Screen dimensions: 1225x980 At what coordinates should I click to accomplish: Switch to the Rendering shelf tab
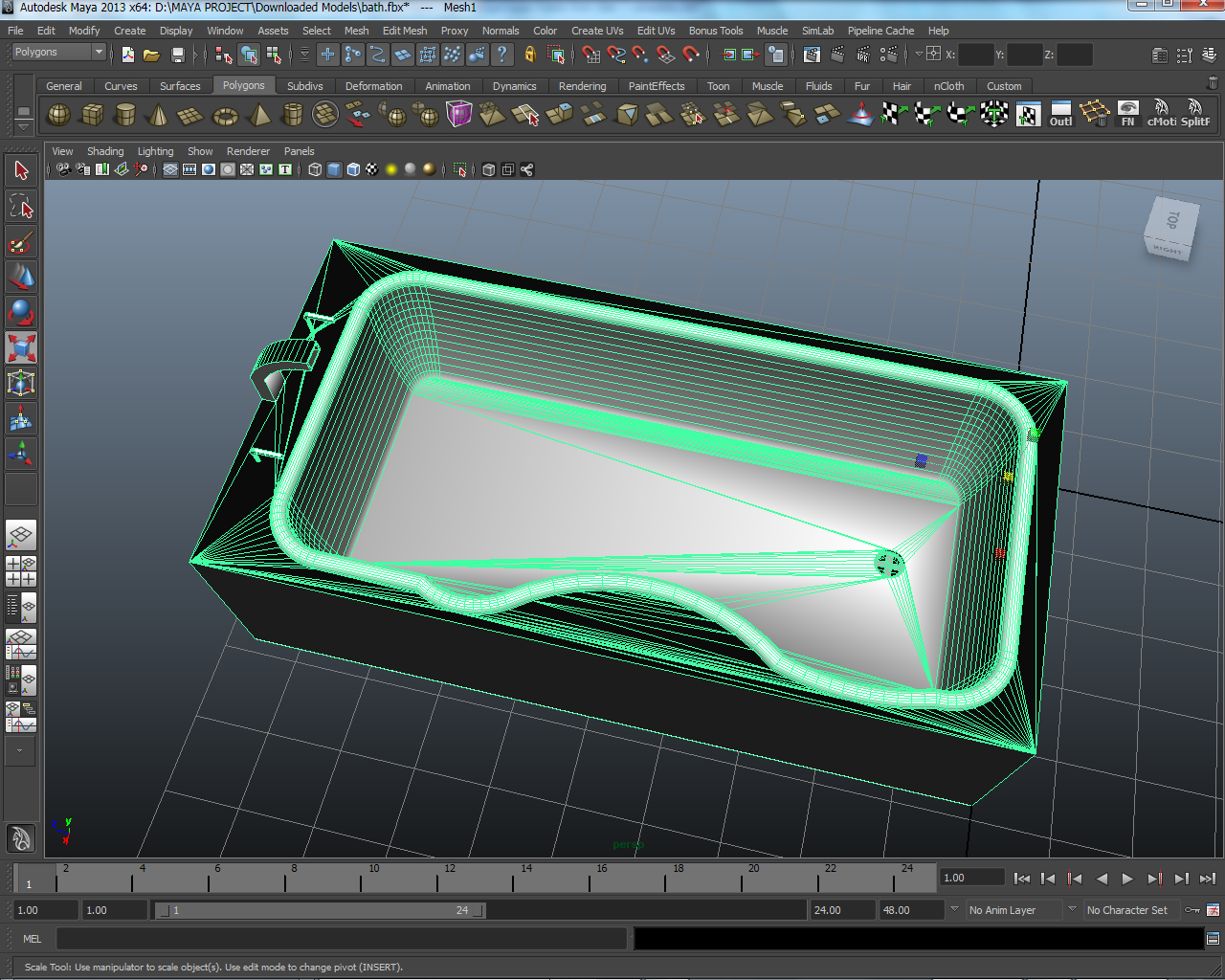[x=582, y=86]
